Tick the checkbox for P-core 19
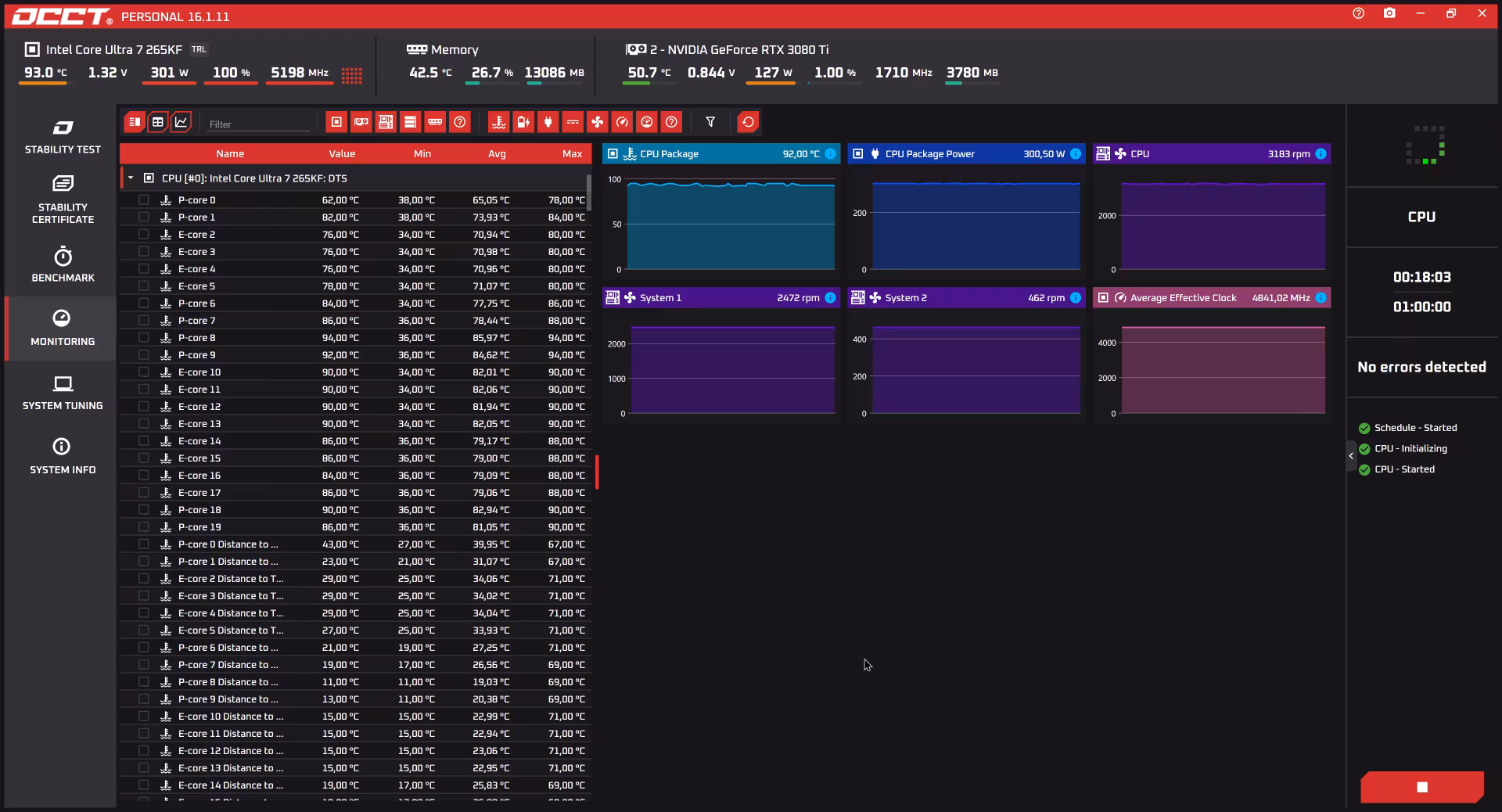Viewport: 1502px width, 812px height. click(x=144, y=527)
